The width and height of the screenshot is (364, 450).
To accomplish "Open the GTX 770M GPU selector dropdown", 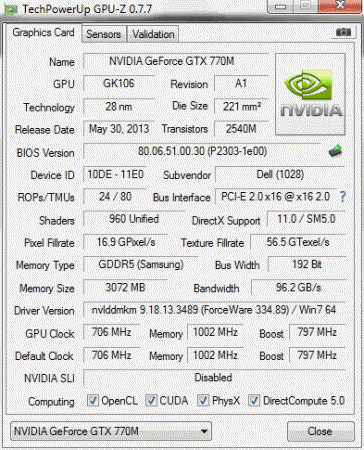I will (111, 431).
